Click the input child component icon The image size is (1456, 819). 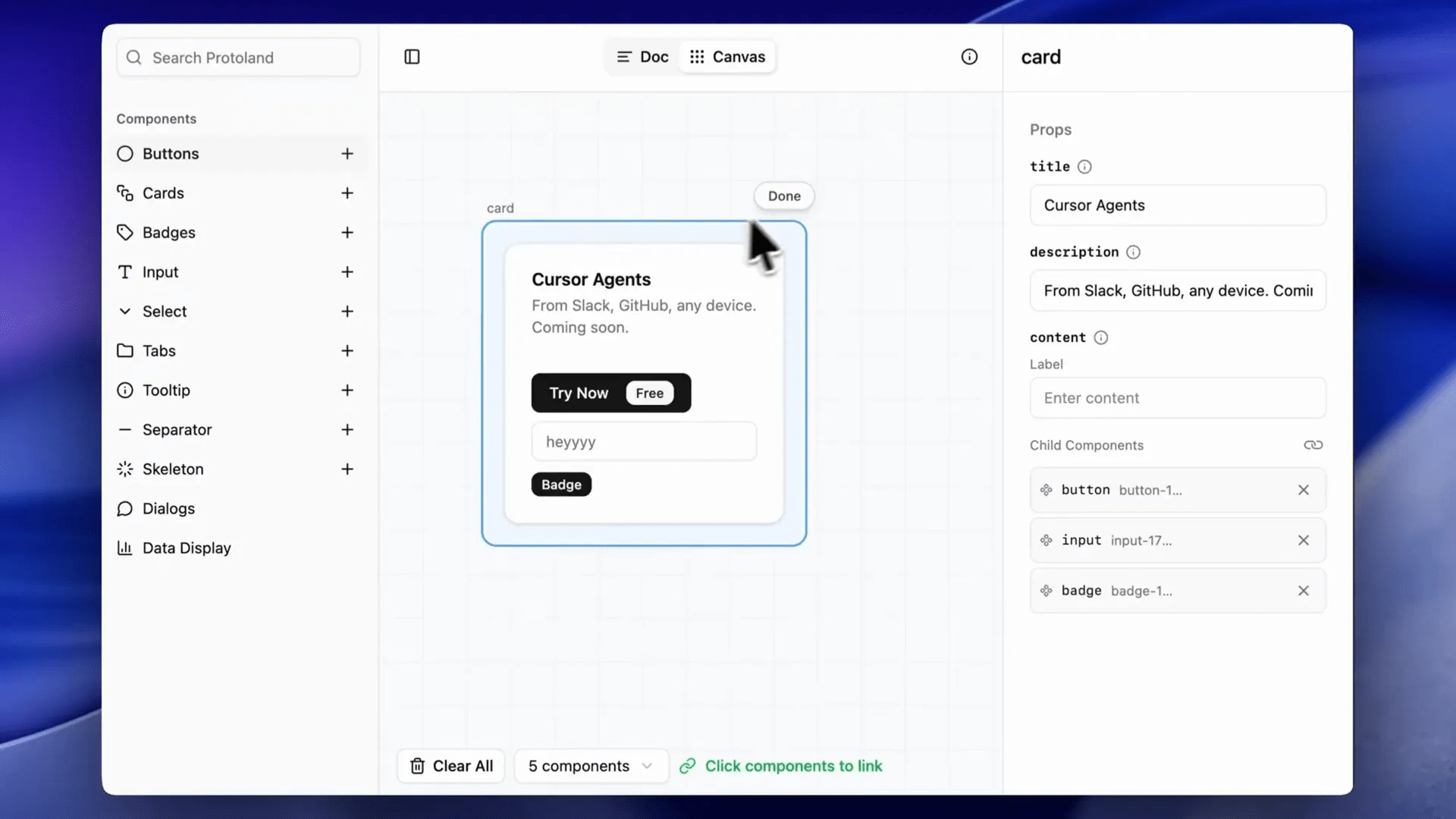(x=1046, y=541)
